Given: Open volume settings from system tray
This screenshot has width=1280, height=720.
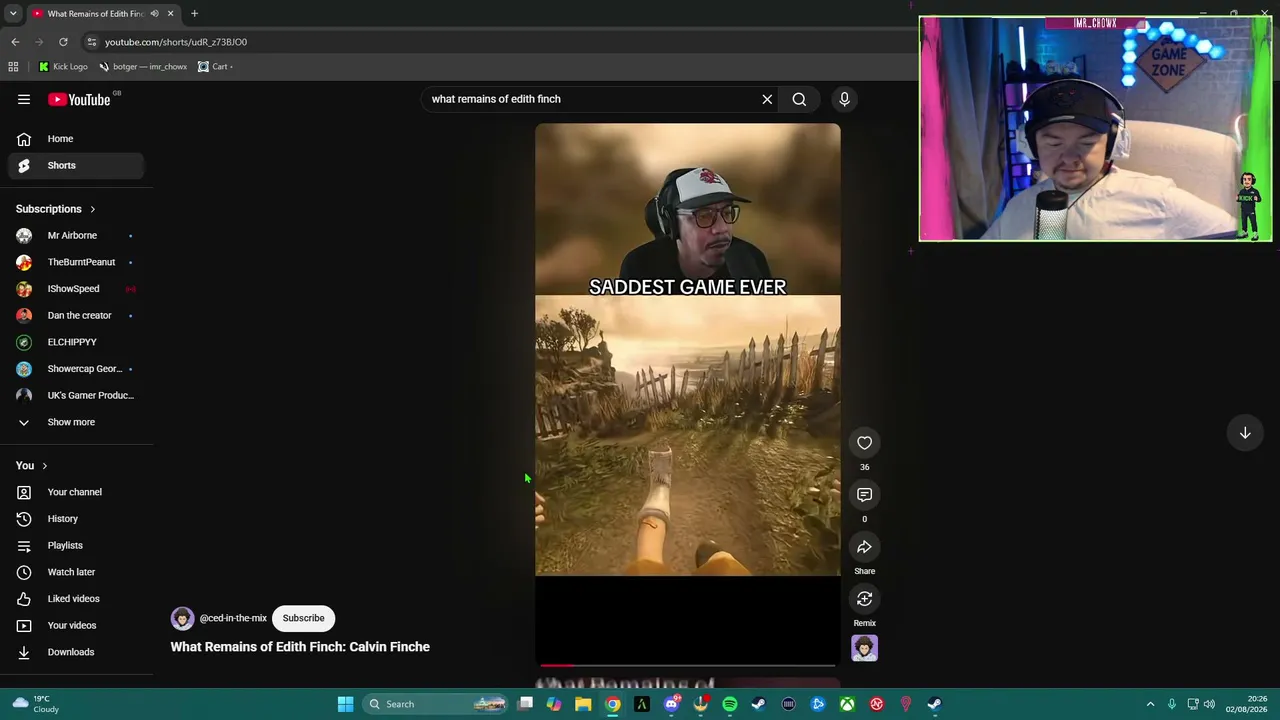Looking at the screenshot, I should coord(1209,704).
